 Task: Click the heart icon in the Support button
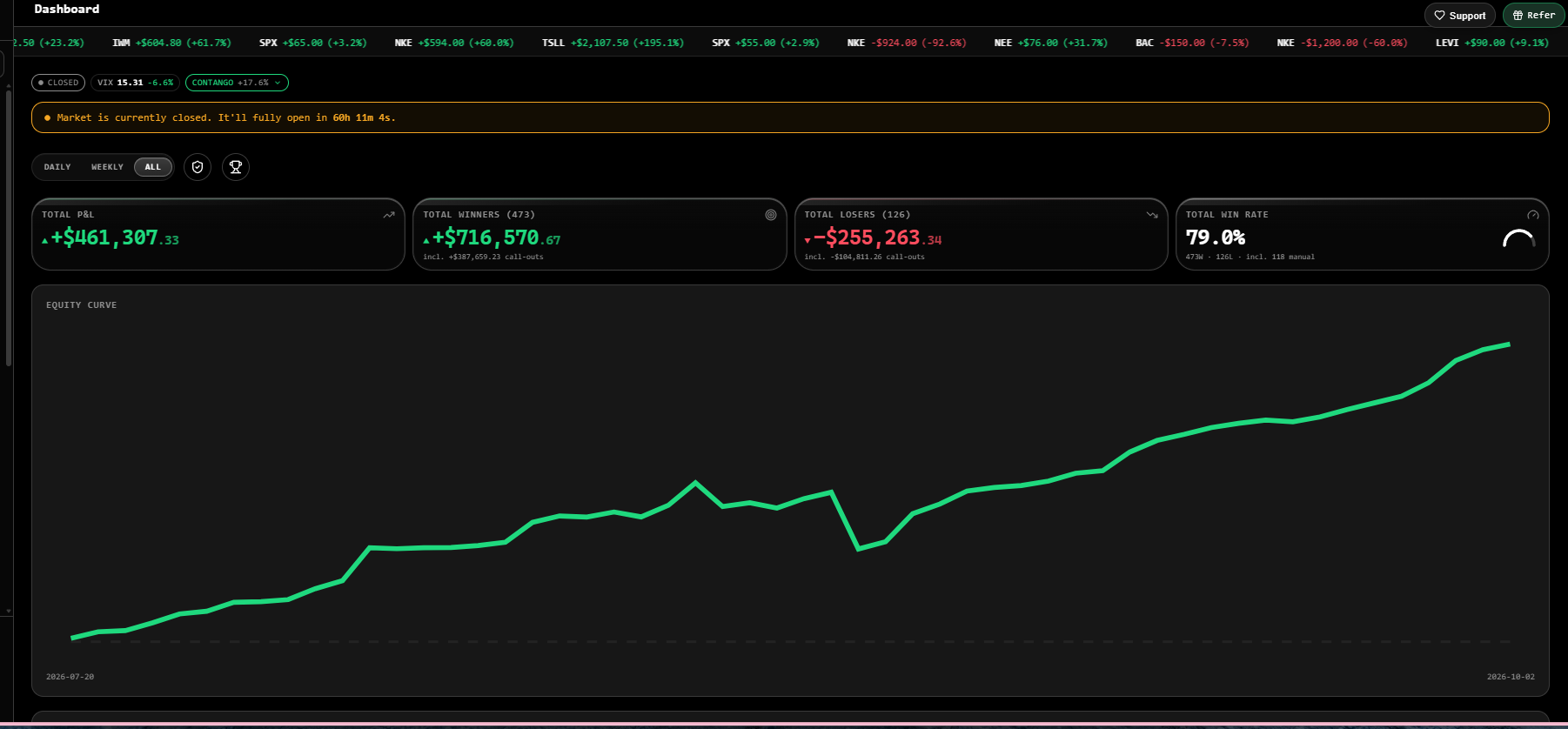[x=1440, y=16]
